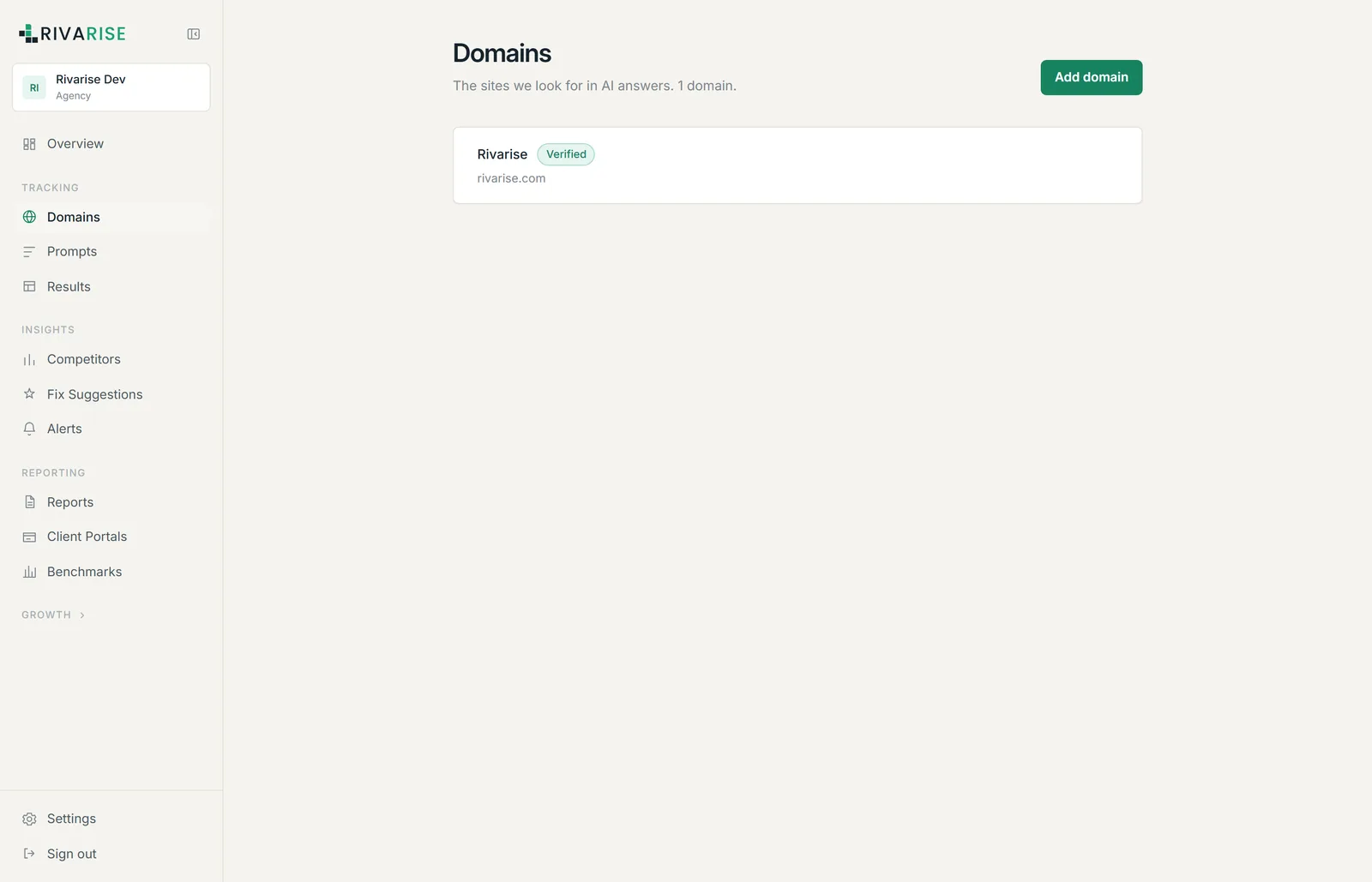This screenshot has height=882, width=1372.
Task: Click the Benchmarks chart icon
Action: (x=29, y=572)
